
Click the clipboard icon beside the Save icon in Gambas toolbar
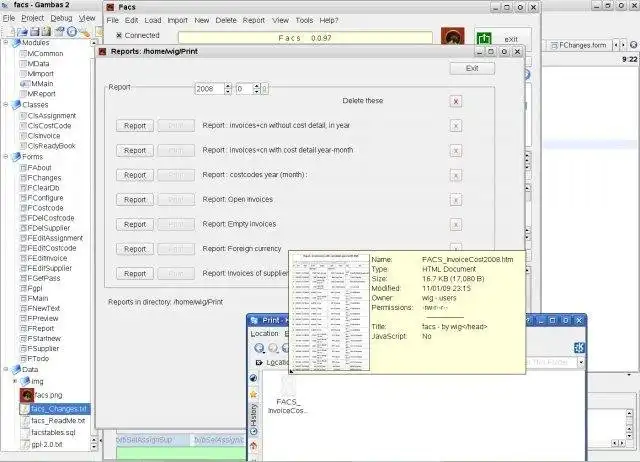[x=46, y=32]
